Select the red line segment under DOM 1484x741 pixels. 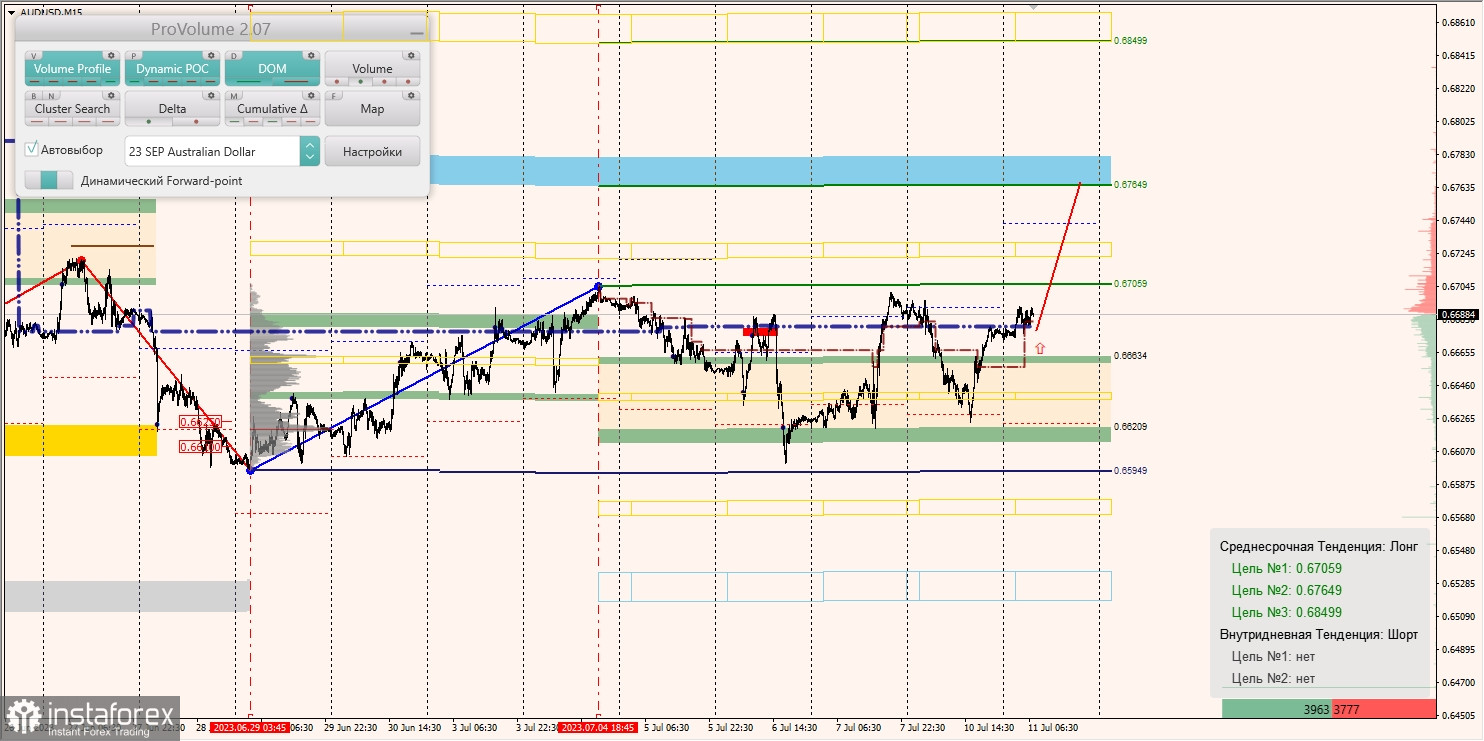(295, 82)
